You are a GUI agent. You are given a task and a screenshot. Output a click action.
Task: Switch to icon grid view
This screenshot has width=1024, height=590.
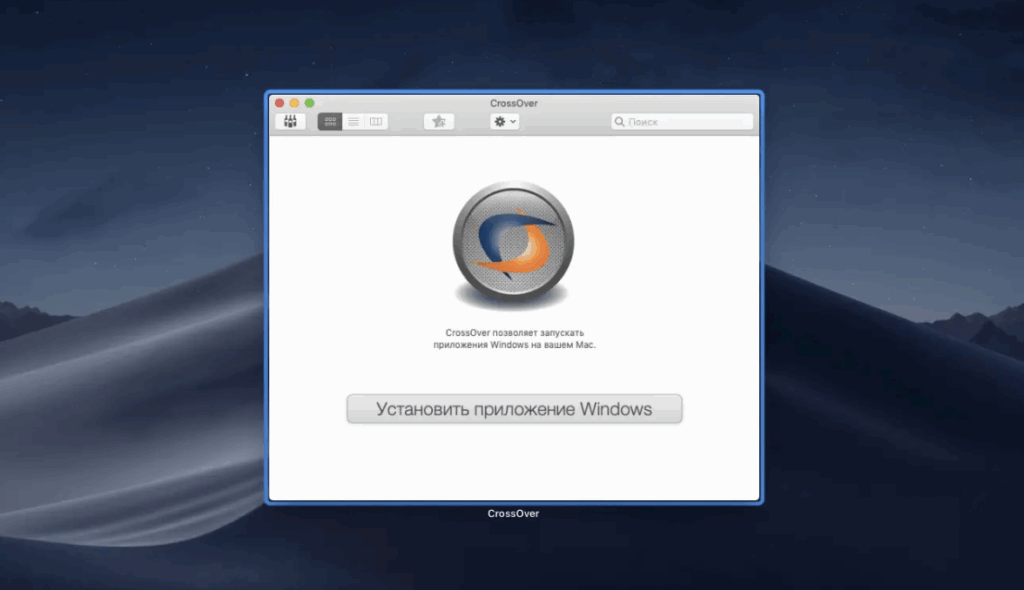[x=330, y=122]
